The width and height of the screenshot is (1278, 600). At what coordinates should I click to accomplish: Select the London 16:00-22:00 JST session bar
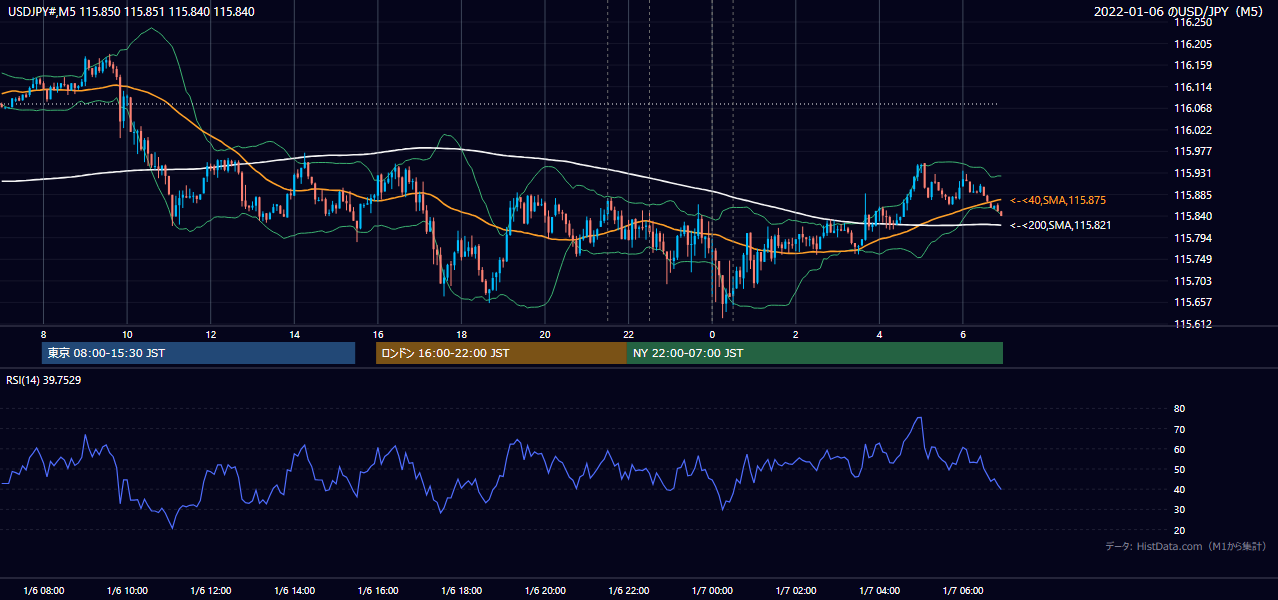tap(501, 353)
